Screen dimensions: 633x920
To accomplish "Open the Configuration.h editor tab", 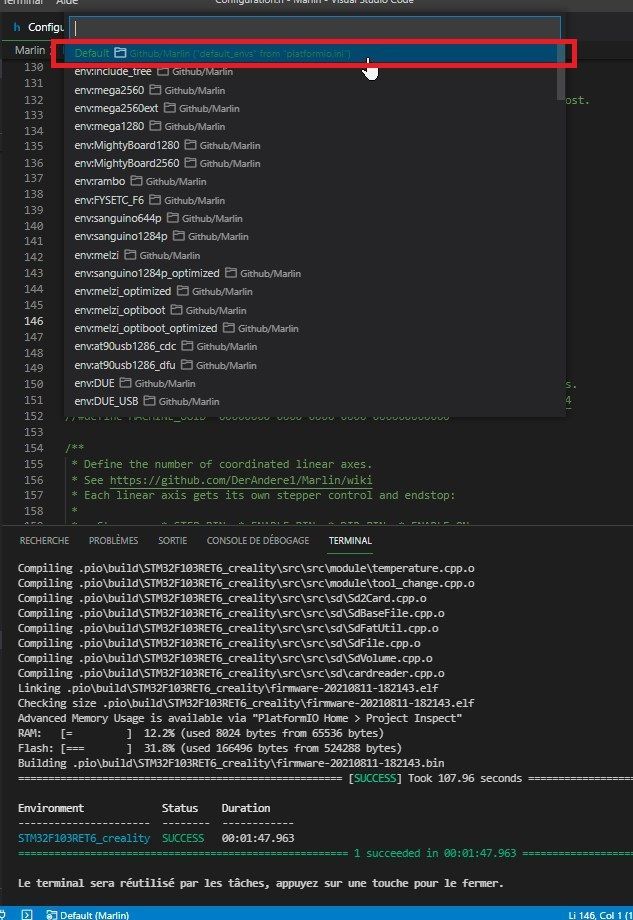I will [x=37, y=27].
